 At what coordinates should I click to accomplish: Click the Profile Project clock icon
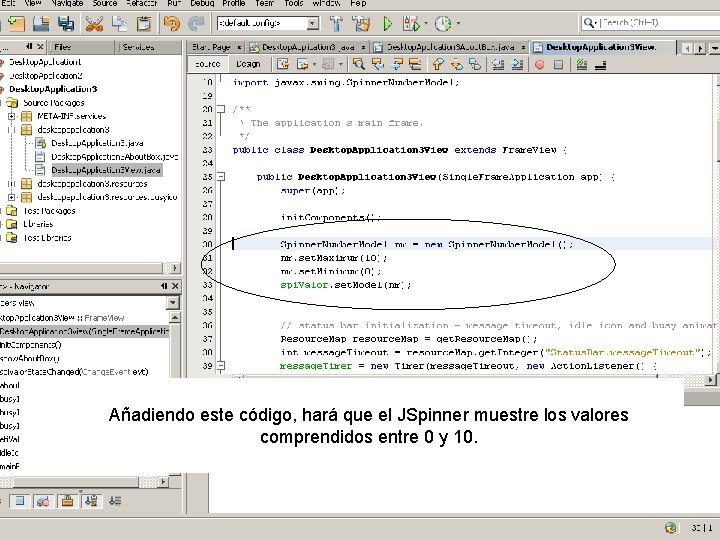point(443,22)
